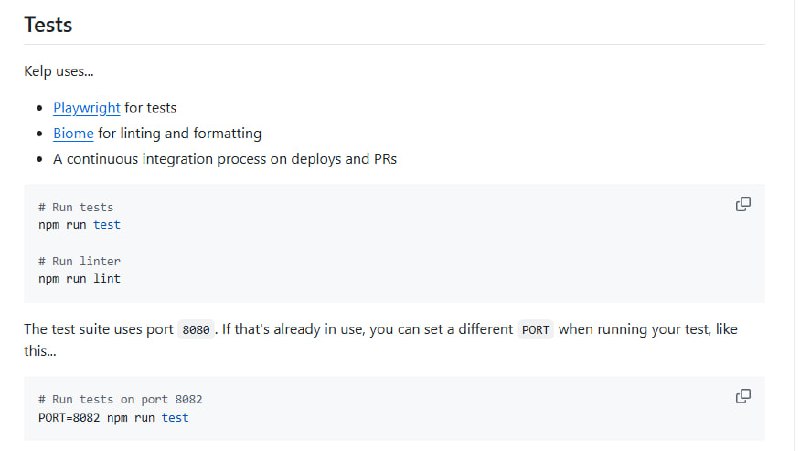The height and width of the screenshot is (451, 800).
Task: Click the 'for tests' text after Playwright
Action: tap(150, 107)
